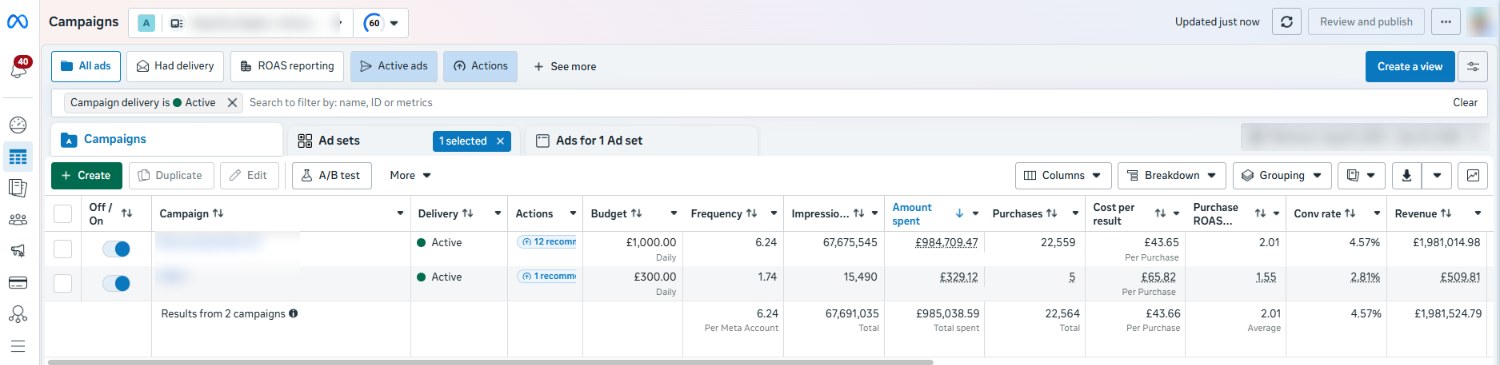The height and width of the screenshot is (365, 1500).
Task: Toggle off the £300.00 budget campaign
Action: point(116,283)
